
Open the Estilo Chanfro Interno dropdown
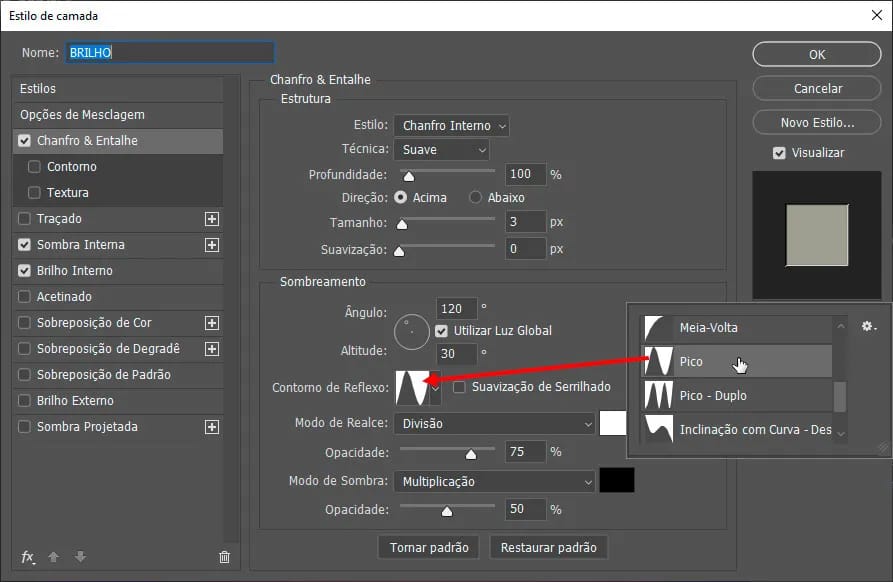tap(451, 125)
